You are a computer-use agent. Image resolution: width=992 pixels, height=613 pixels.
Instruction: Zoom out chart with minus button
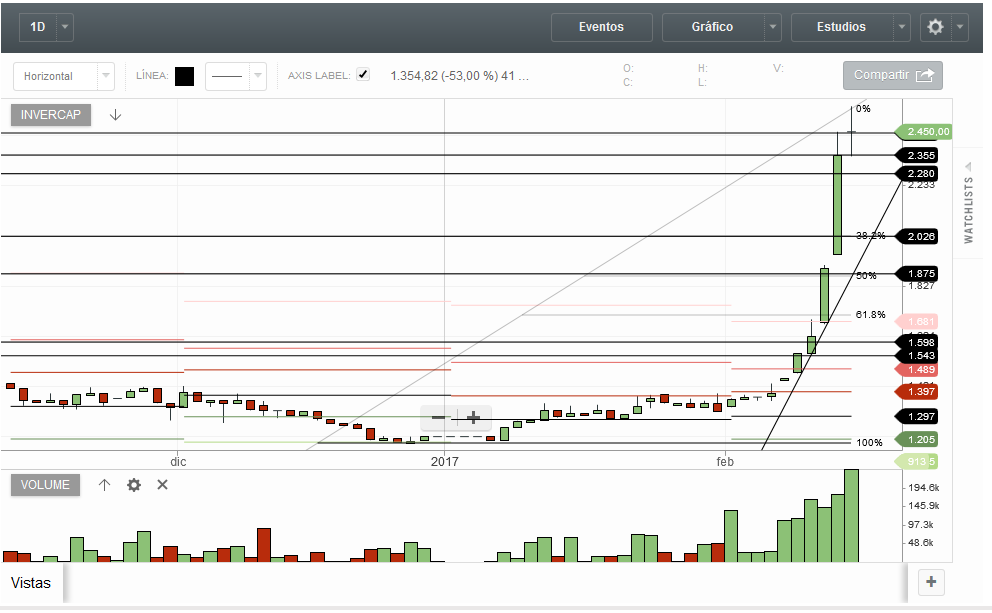(x=438, y=418)
